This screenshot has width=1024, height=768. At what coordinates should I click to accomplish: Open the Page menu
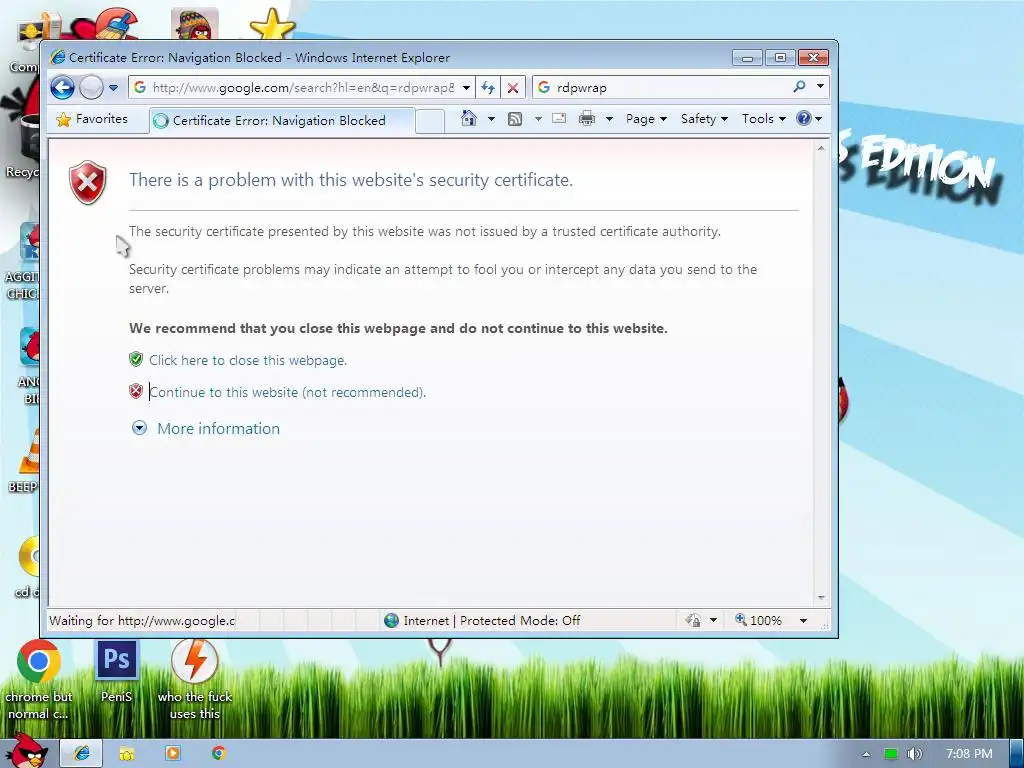(x=646, y=119)
